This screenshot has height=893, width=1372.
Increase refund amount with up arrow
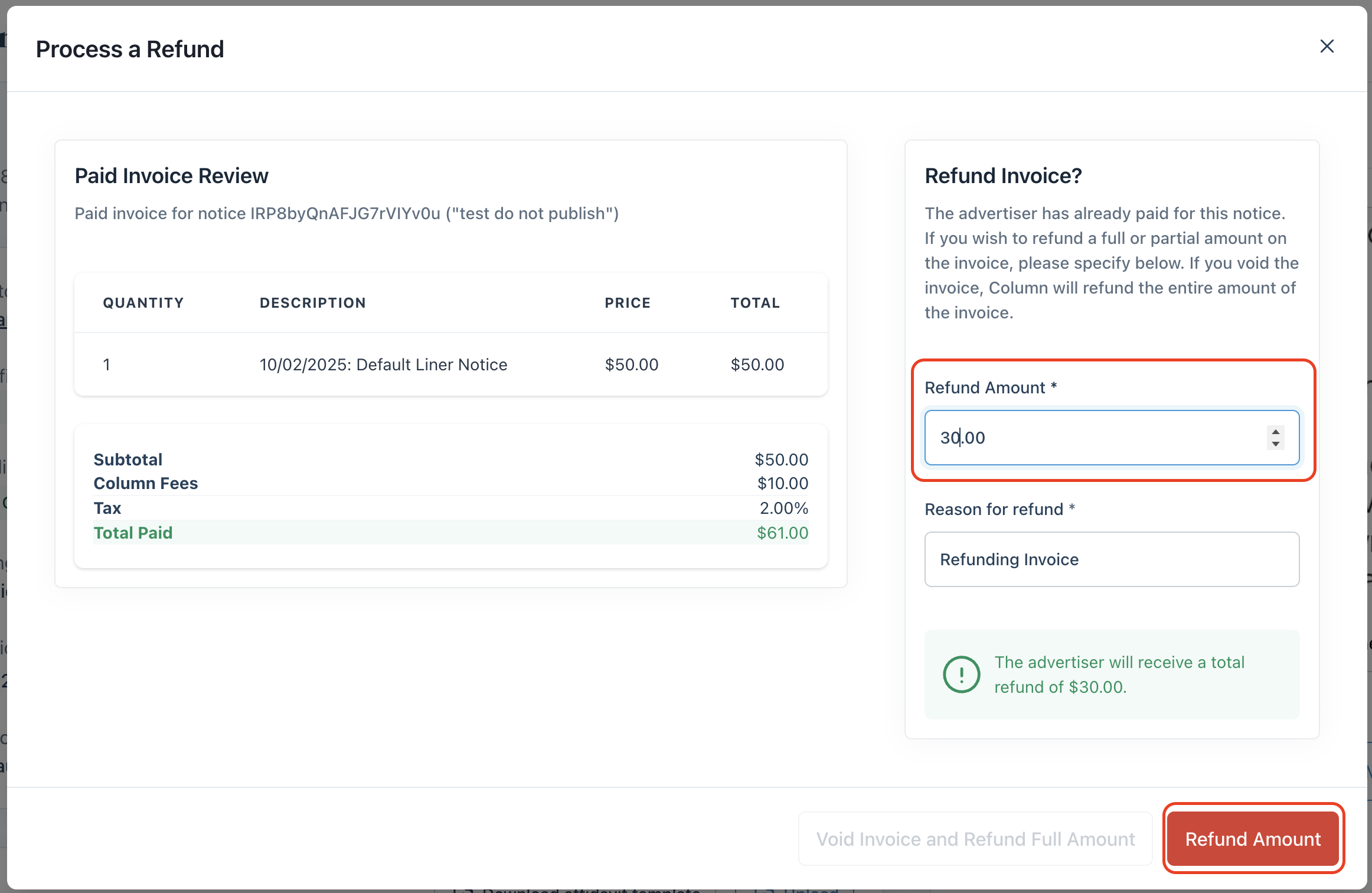point(1275,432)
